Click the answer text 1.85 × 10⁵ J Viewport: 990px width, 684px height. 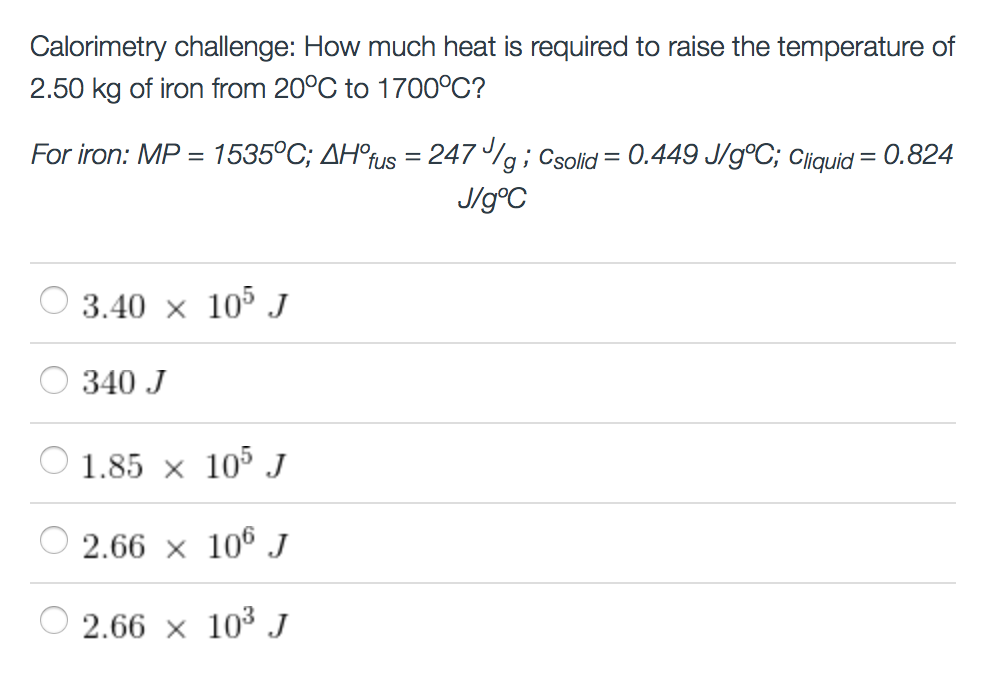click(185, 462)
